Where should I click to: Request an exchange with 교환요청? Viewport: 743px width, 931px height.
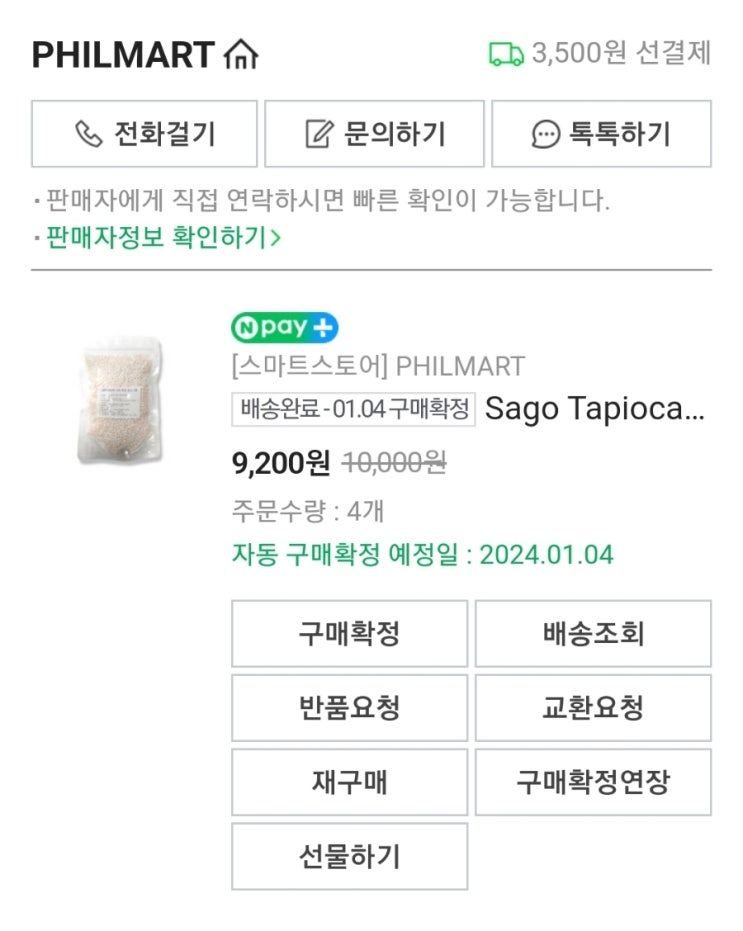point(593,708)
